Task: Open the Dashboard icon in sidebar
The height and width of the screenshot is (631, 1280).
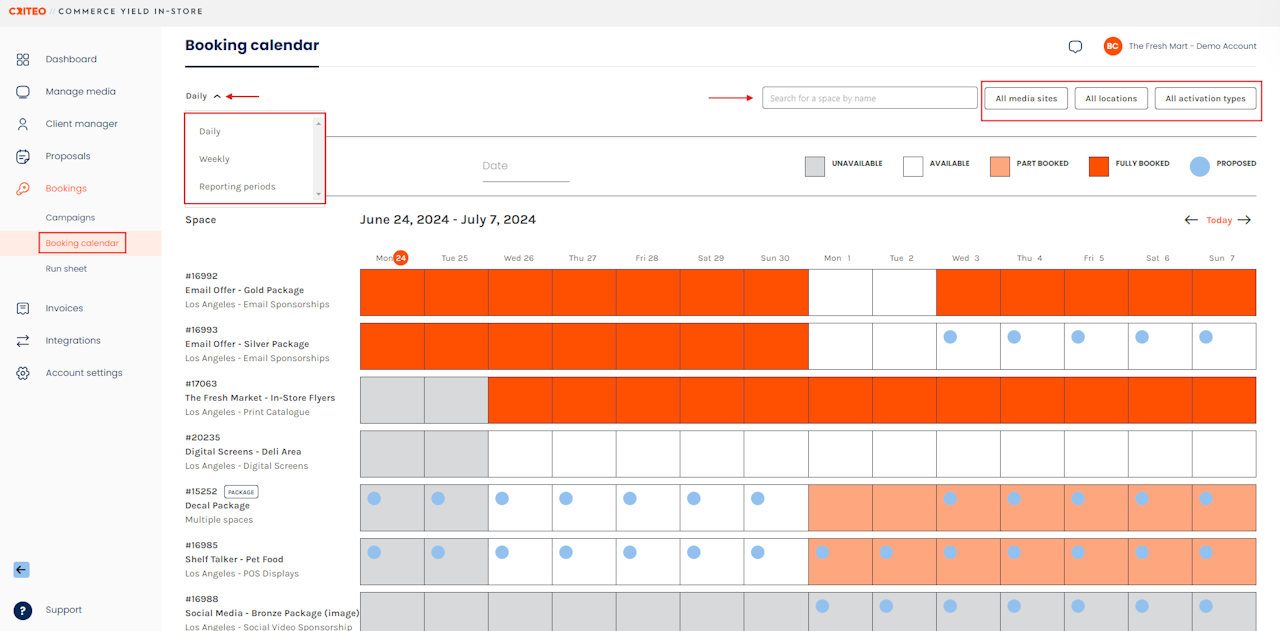Action: [x=23, y=60]
